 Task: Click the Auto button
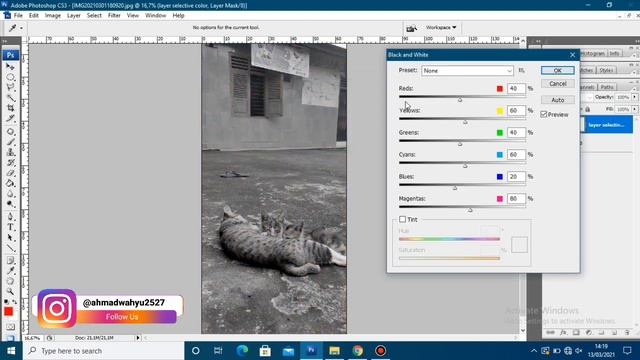[x=558, y=100]
